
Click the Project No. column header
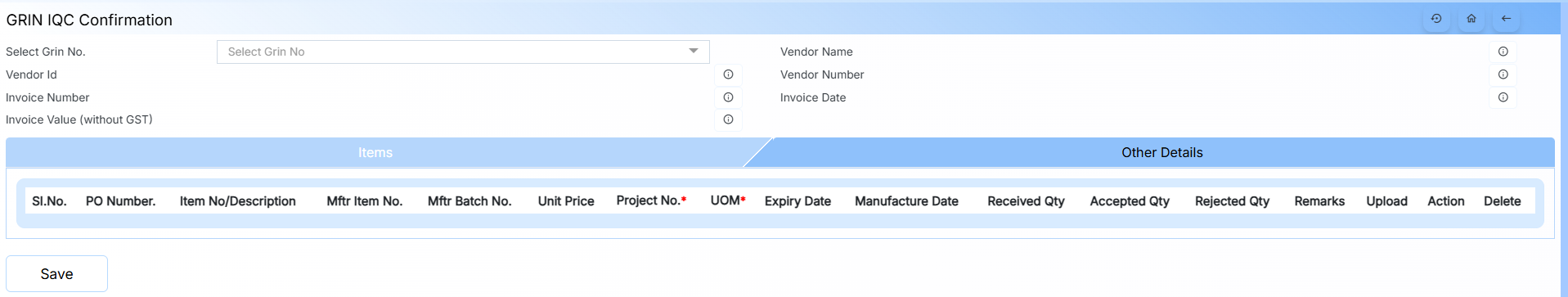pyautogui.click(x=651, y=200)
